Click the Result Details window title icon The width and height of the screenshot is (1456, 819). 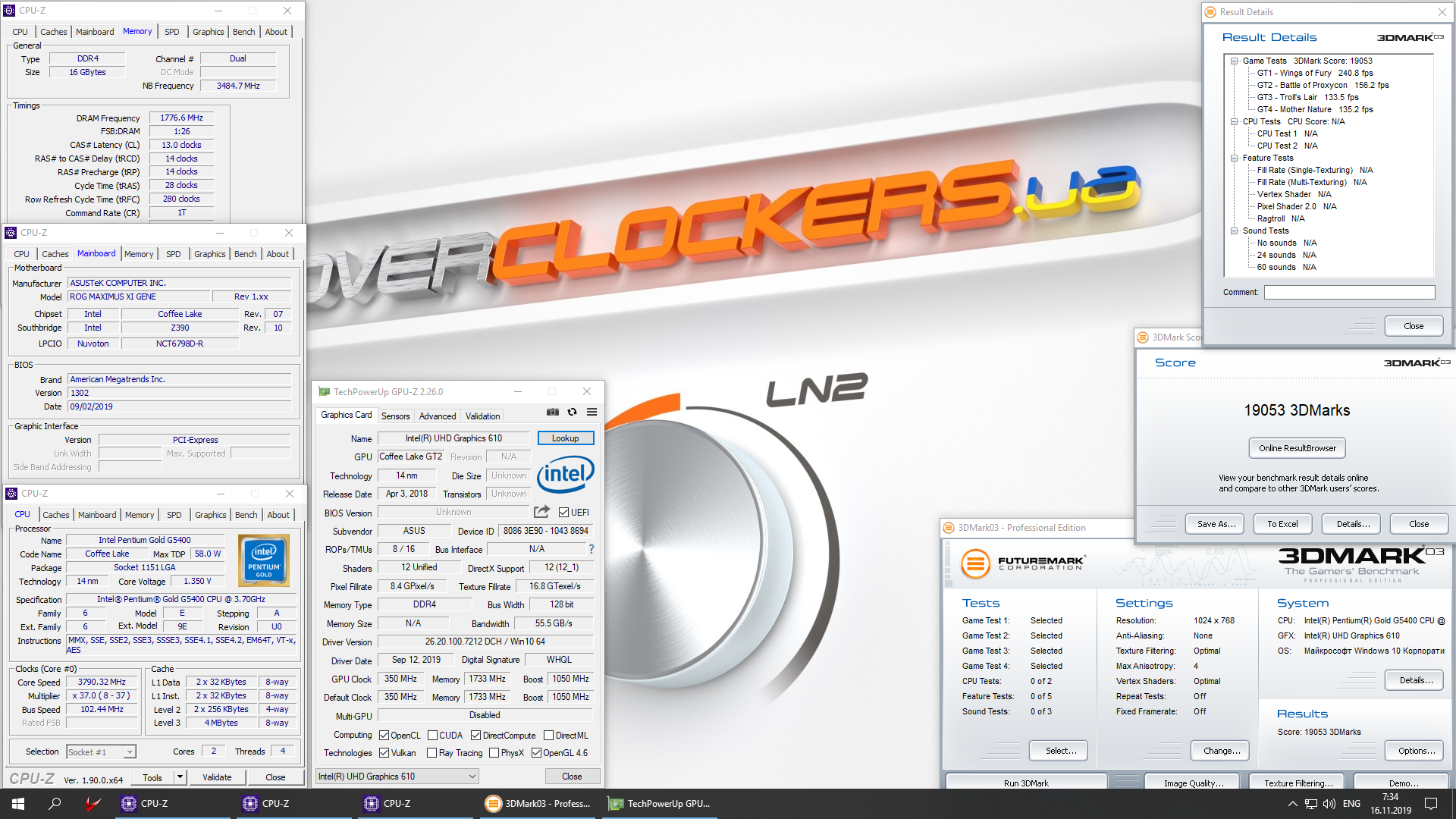point(1210,12)
